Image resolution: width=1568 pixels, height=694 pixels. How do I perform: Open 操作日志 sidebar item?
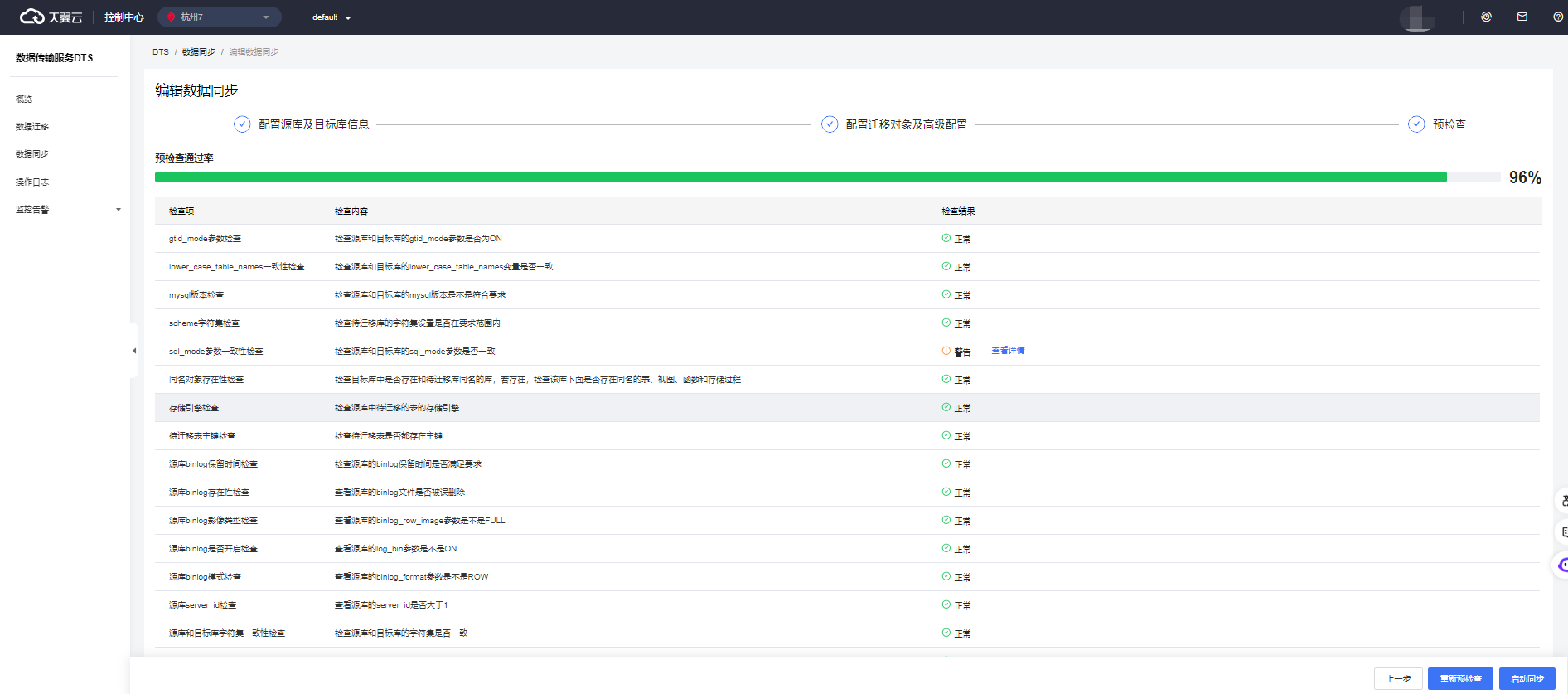32,182
